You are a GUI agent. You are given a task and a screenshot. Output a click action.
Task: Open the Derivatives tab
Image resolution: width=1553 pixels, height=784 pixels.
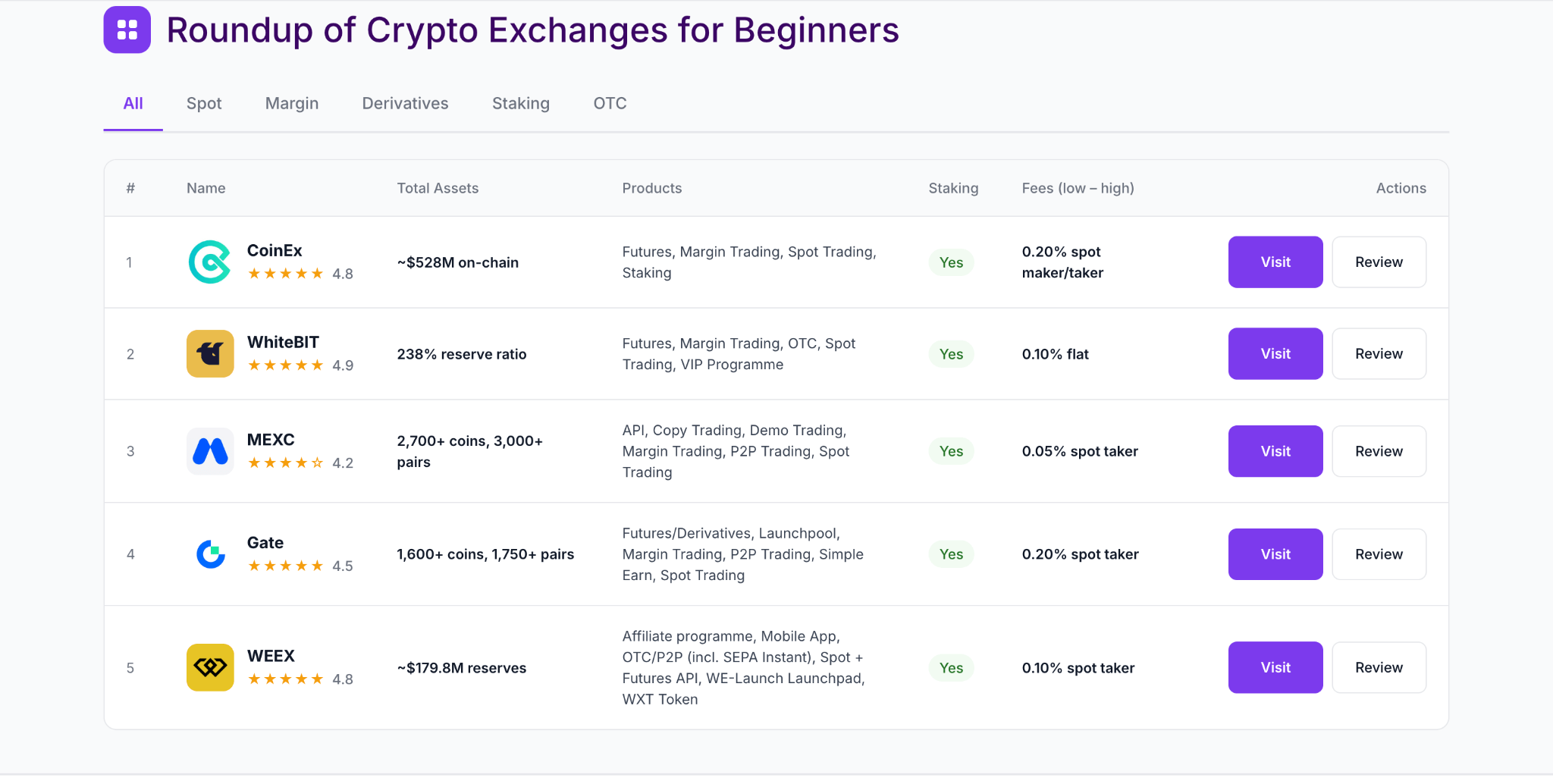(405, 104)
